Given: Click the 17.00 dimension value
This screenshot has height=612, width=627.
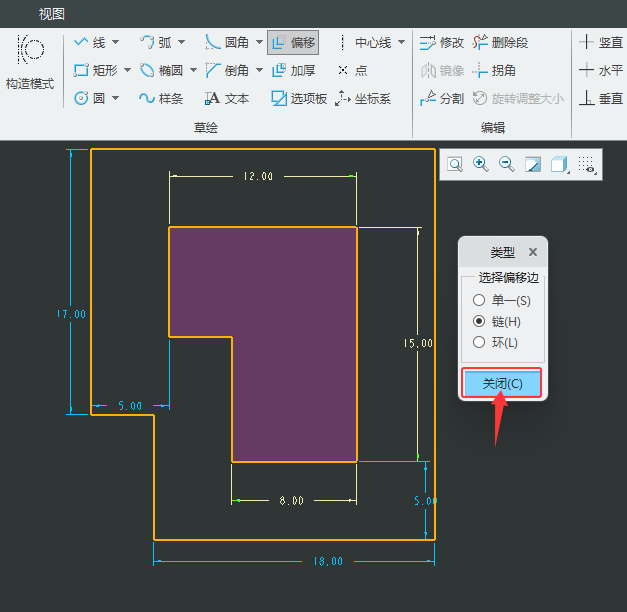Looking at the screenshot, I should click(71, 314).
